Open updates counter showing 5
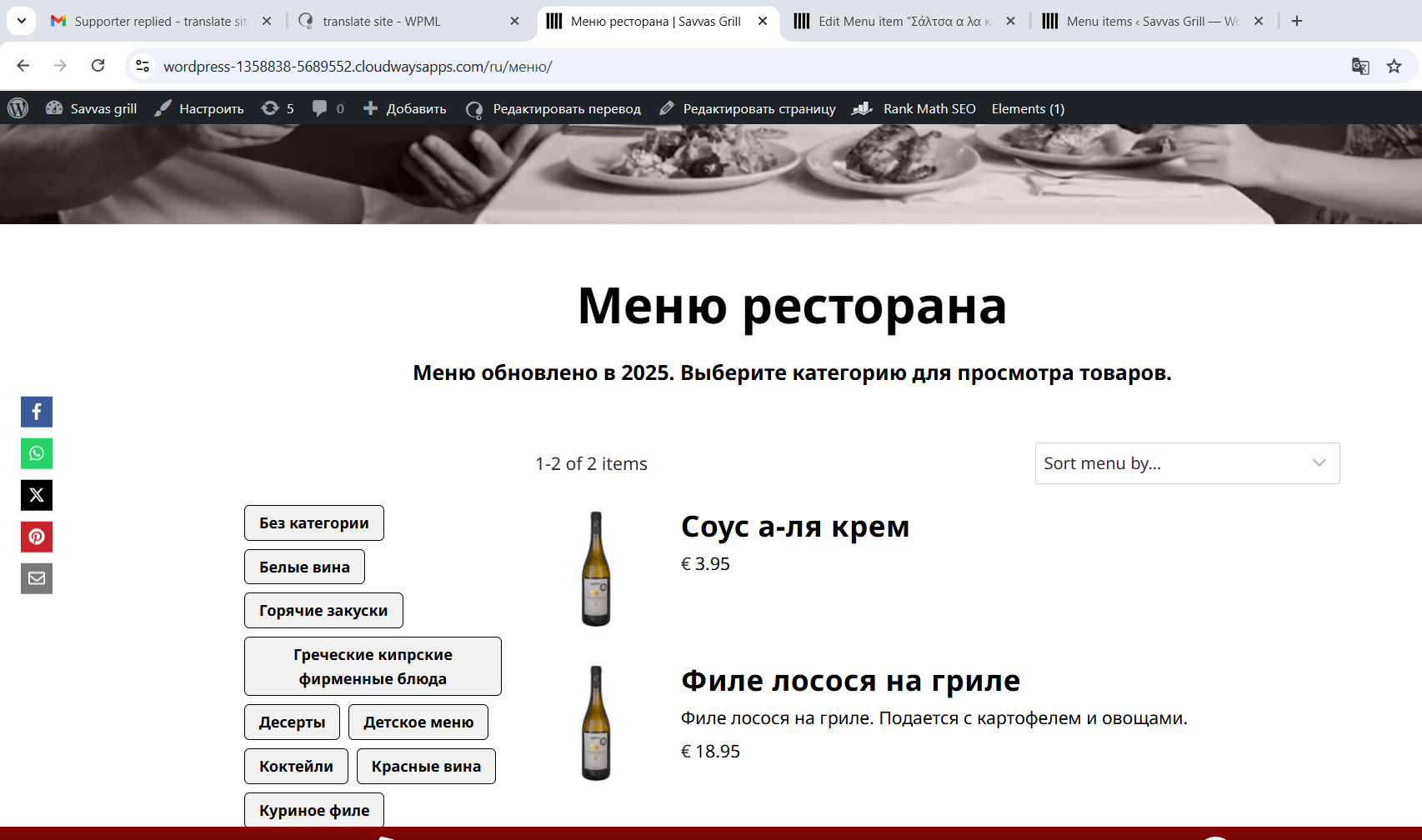Screen dimensions: 1422x840 pos(278,108)
